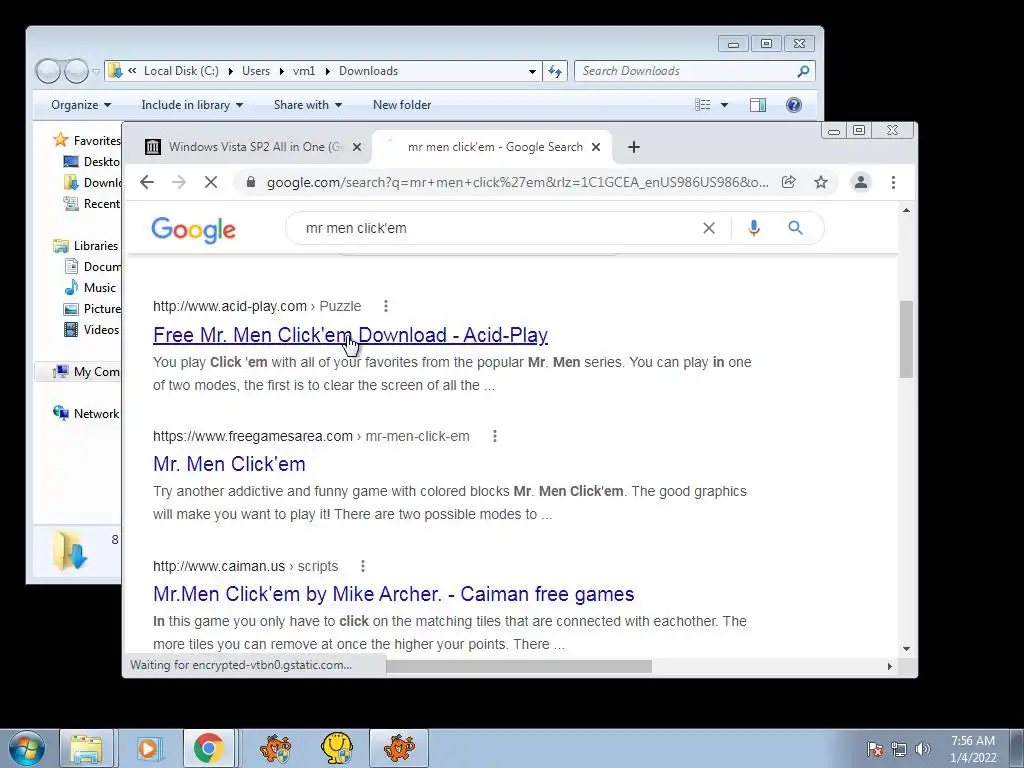Open Recent Places in Favorites
This screenshot has height=768, width=1024.
[x=92, y=204]
